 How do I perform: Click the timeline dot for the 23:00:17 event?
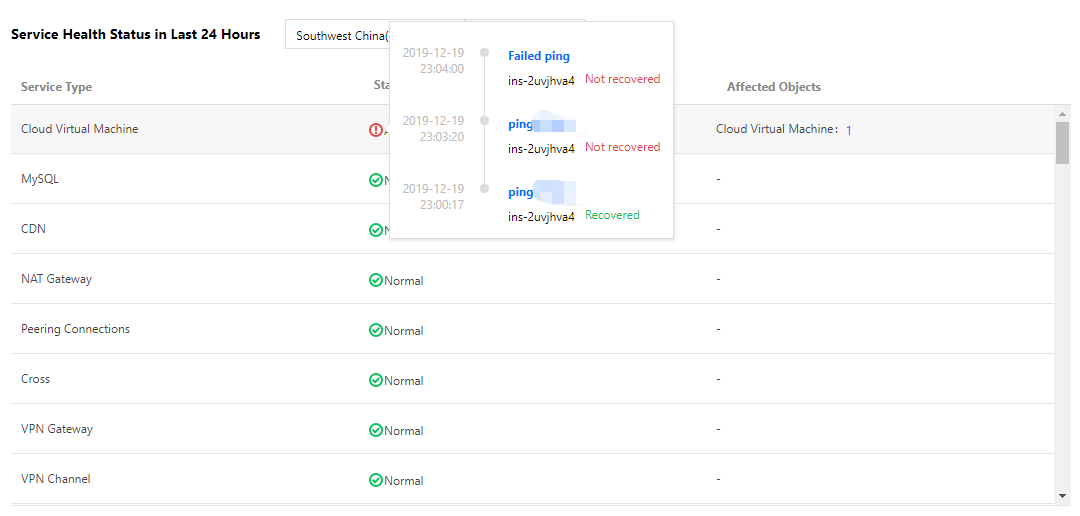[x=485, y=188]
